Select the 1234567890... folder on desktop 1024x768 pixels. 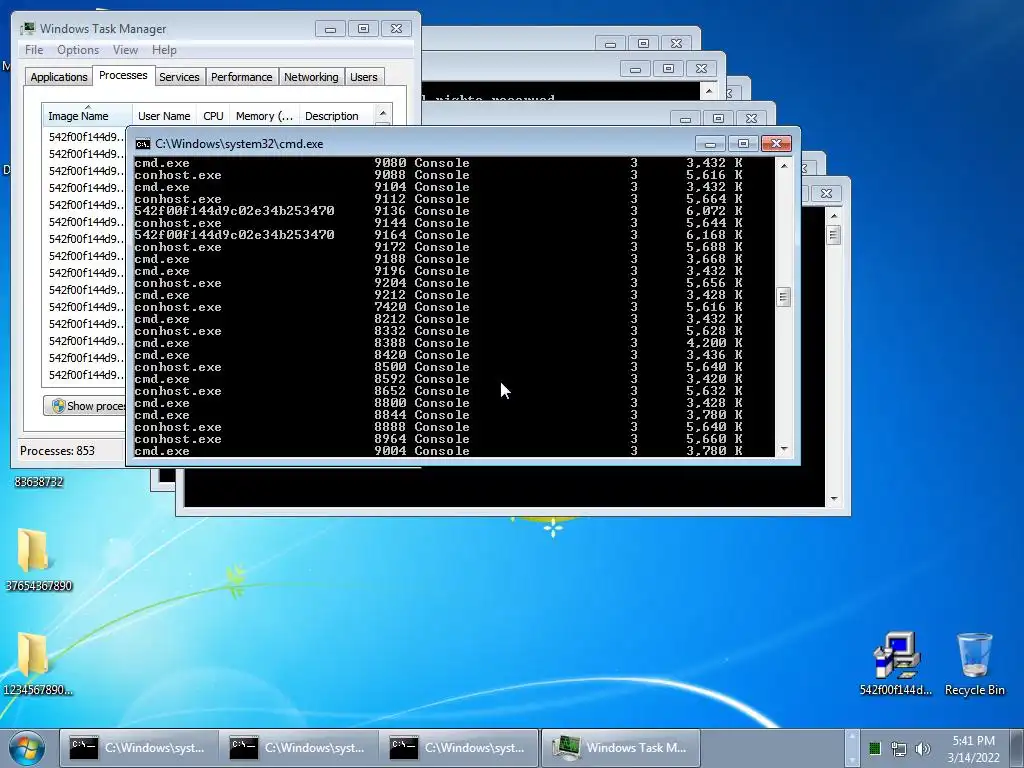tap(38, 664)
